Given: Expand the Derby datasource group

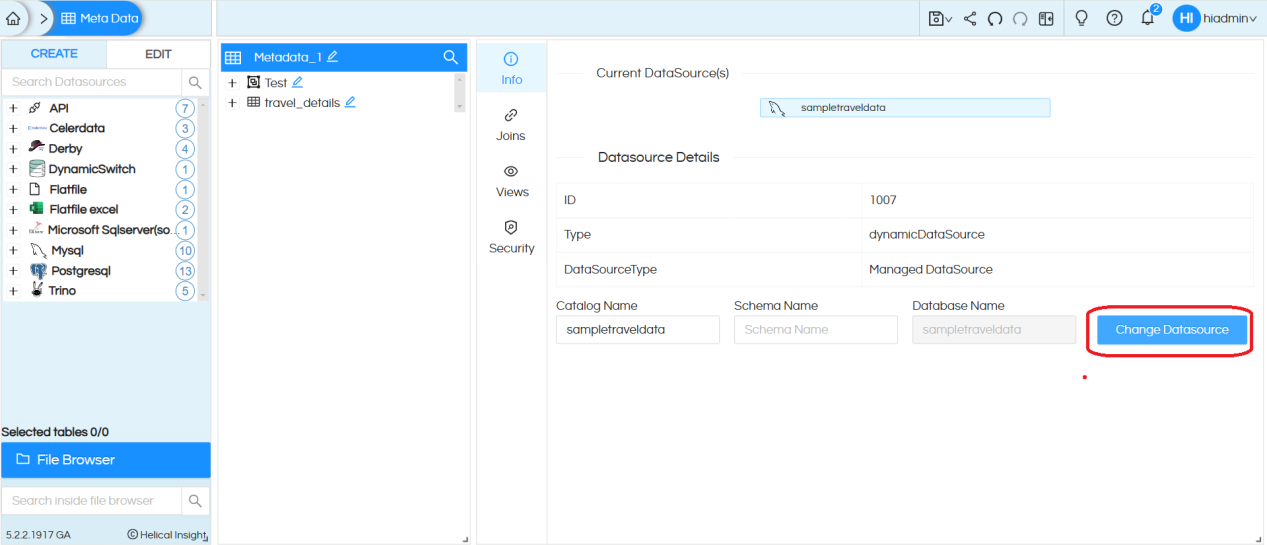Looking at the screenshot, I should (x=13, y=148).
